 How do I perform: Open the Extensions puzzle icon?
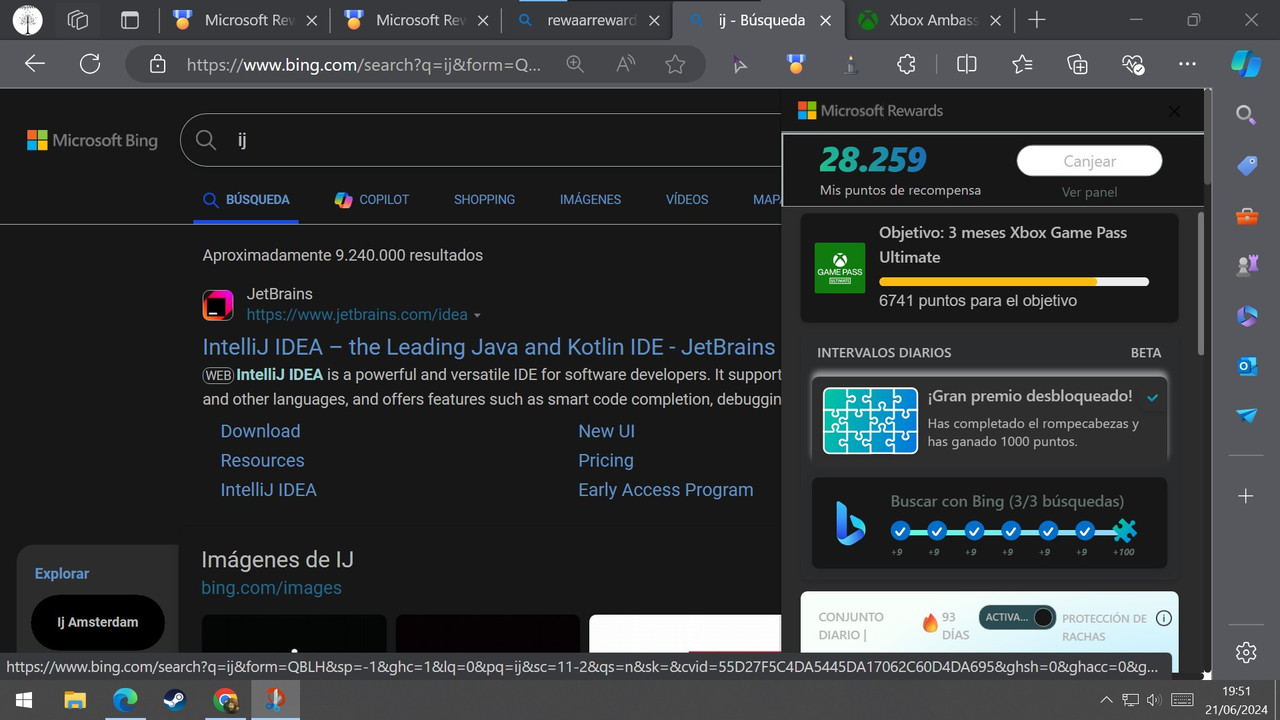(906, 64)
